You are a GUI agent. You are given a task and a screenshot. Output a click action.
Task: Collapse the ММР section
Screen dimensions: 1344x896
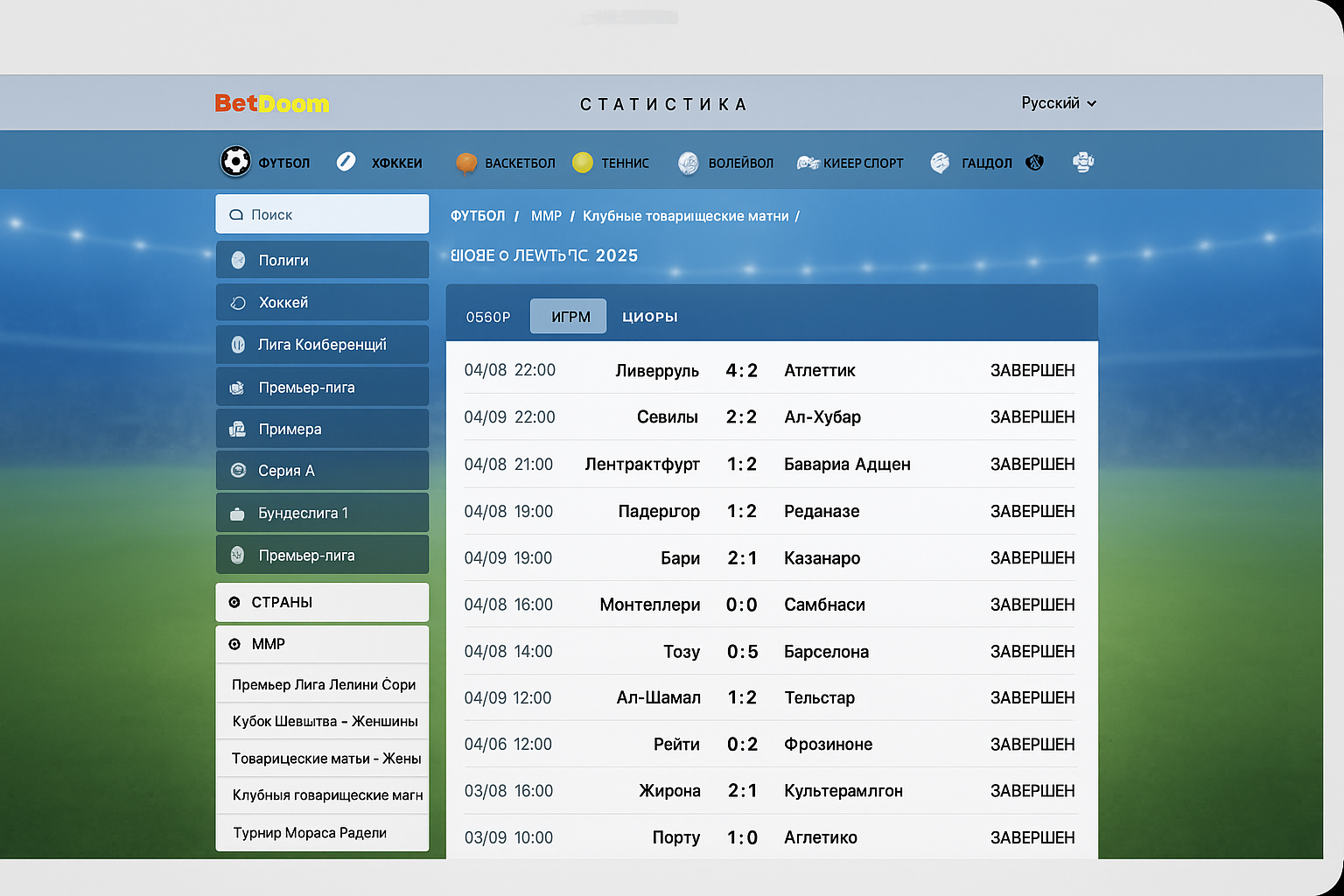pyautogui.click(x=322, y=644)
